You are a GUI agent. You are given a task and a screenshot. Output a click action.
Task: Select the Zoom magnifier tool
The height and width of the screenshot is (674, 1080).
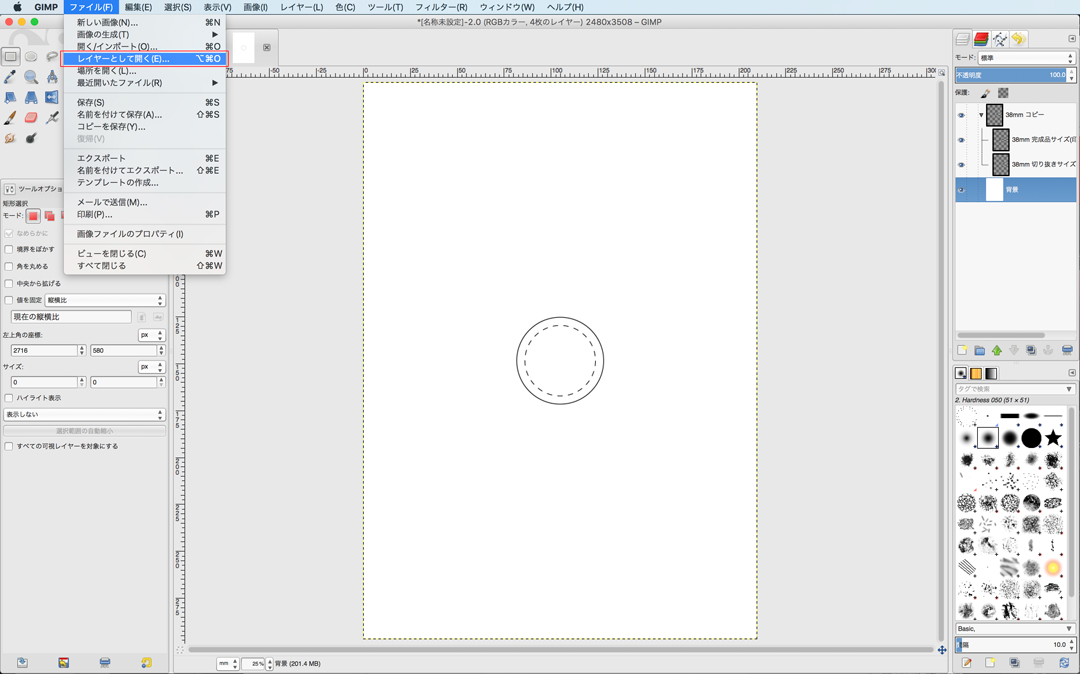click(x=31, y=77)
